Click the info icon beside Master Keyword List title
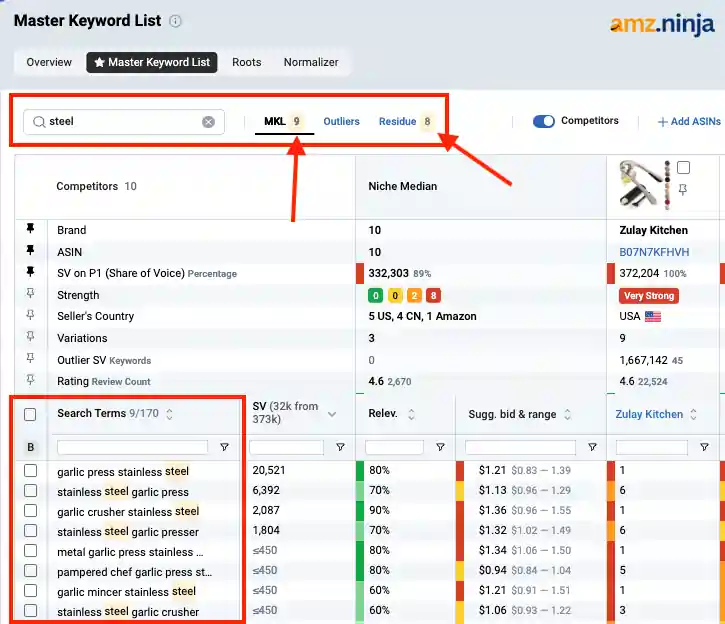The width and height of the screenshot is (725, 624). [176, 21]
